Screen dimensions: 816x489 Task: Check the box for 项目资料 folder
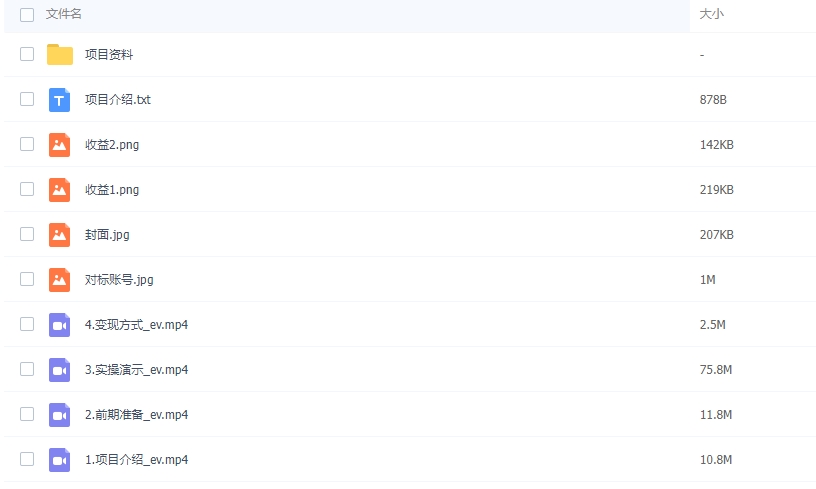click(x=27, y=55)
